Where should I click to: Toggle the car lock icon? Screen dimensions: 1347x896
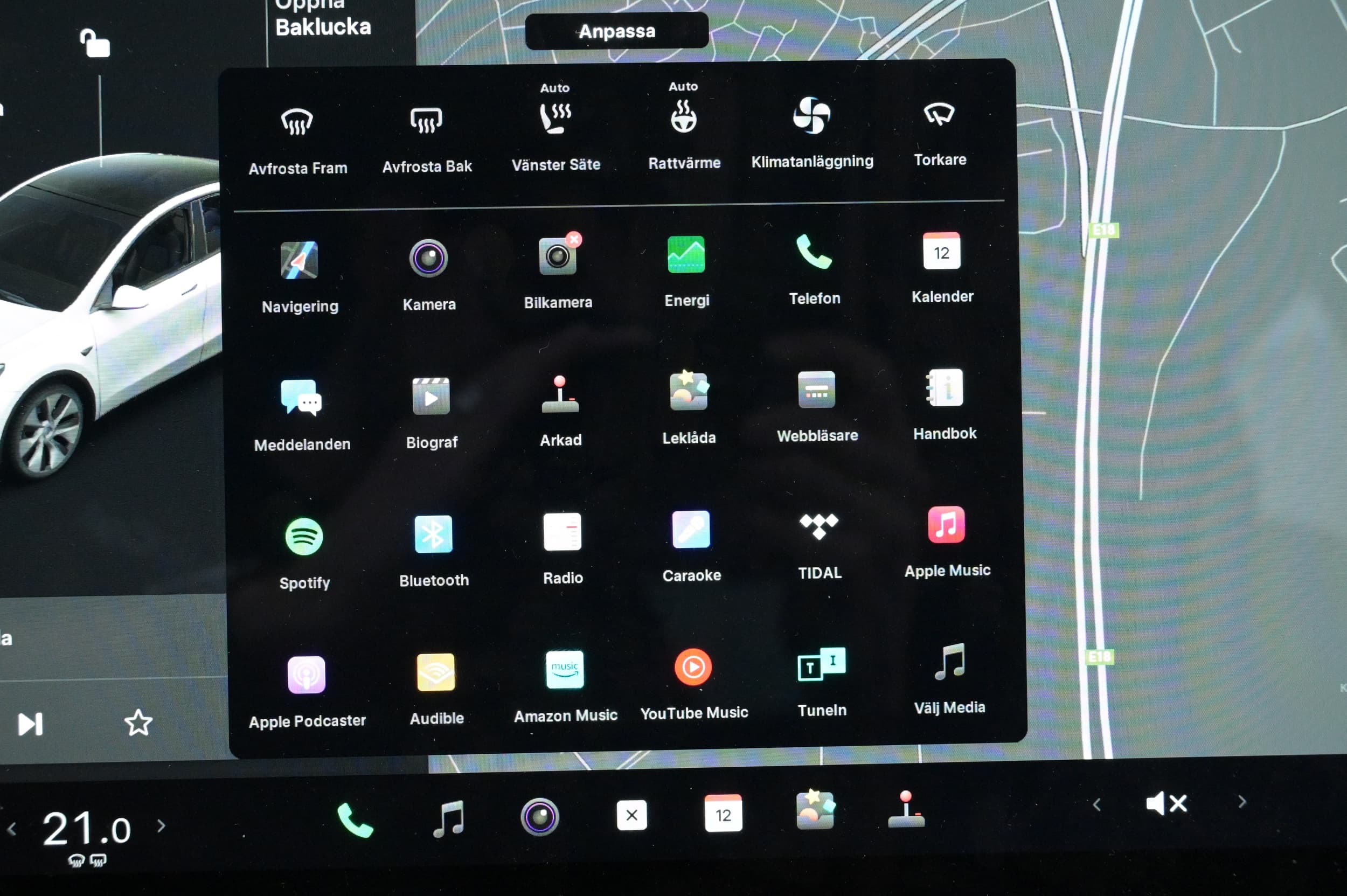point(94,44)
